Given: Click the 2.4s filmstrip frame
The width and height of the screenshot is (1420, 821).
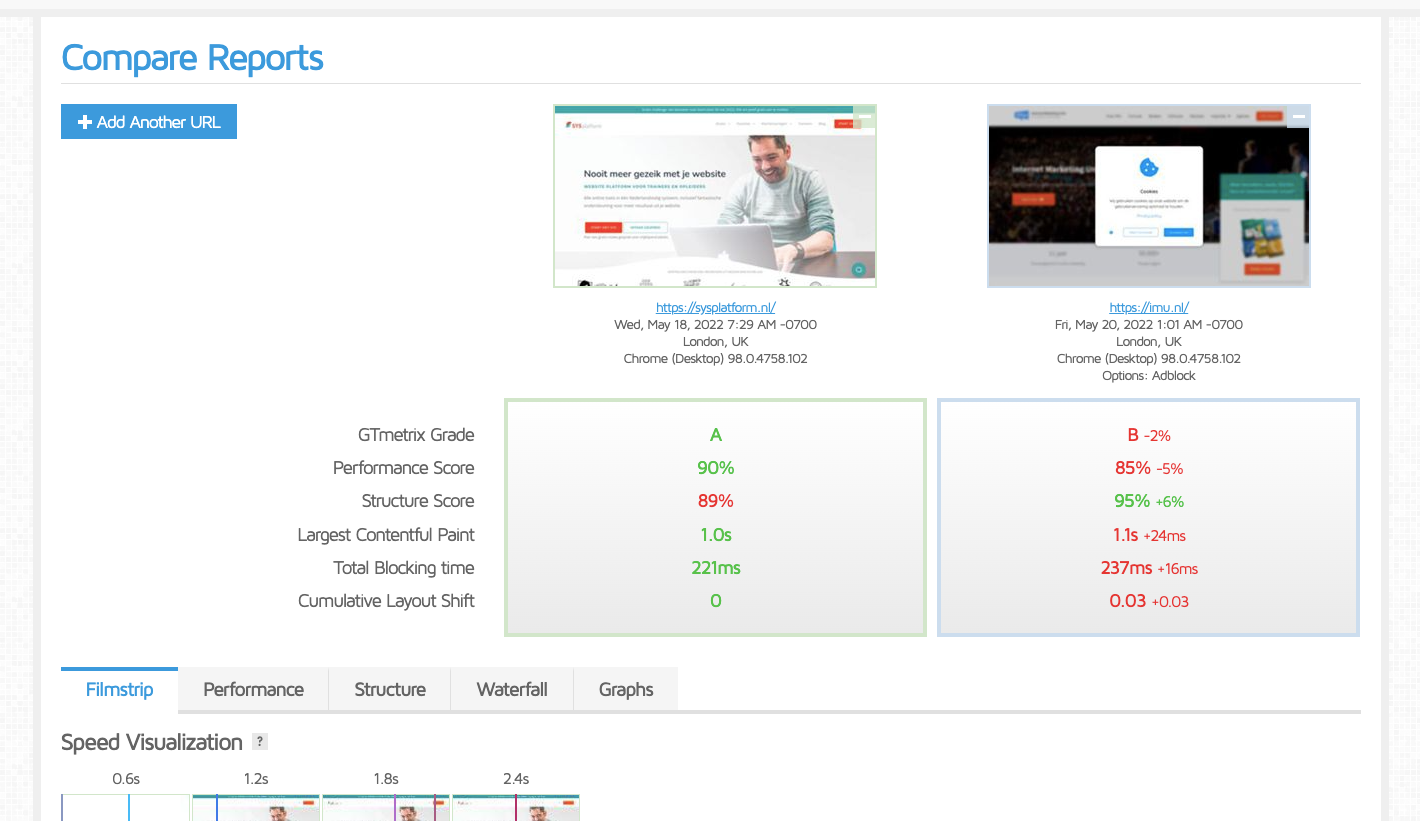Looking at the screenshot, I should 516,807.
